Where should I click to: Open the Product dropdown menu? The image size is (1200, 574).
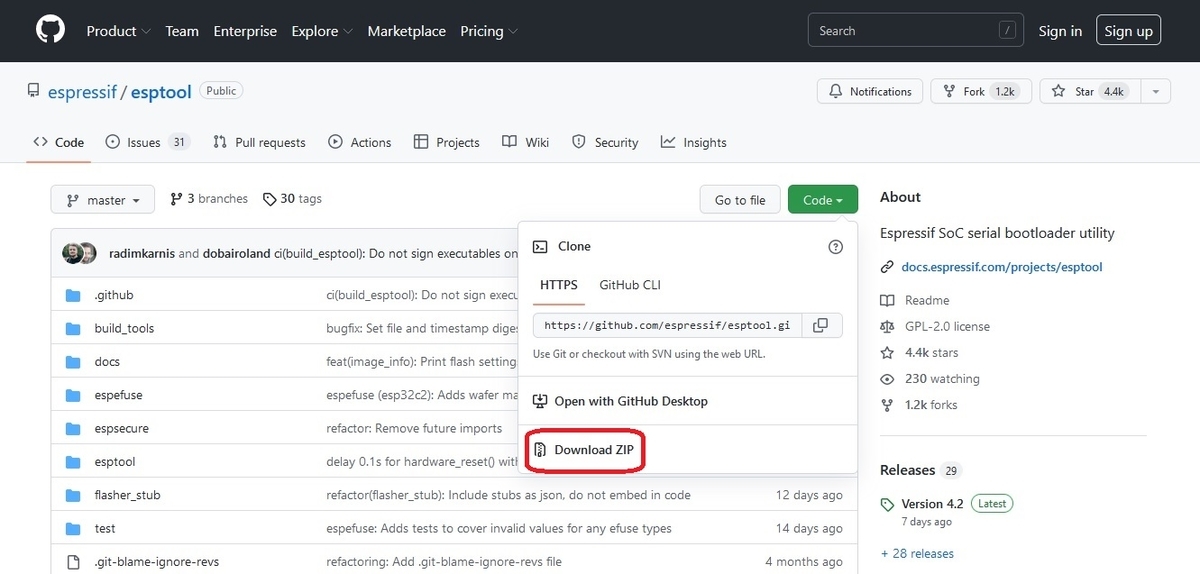118,31
